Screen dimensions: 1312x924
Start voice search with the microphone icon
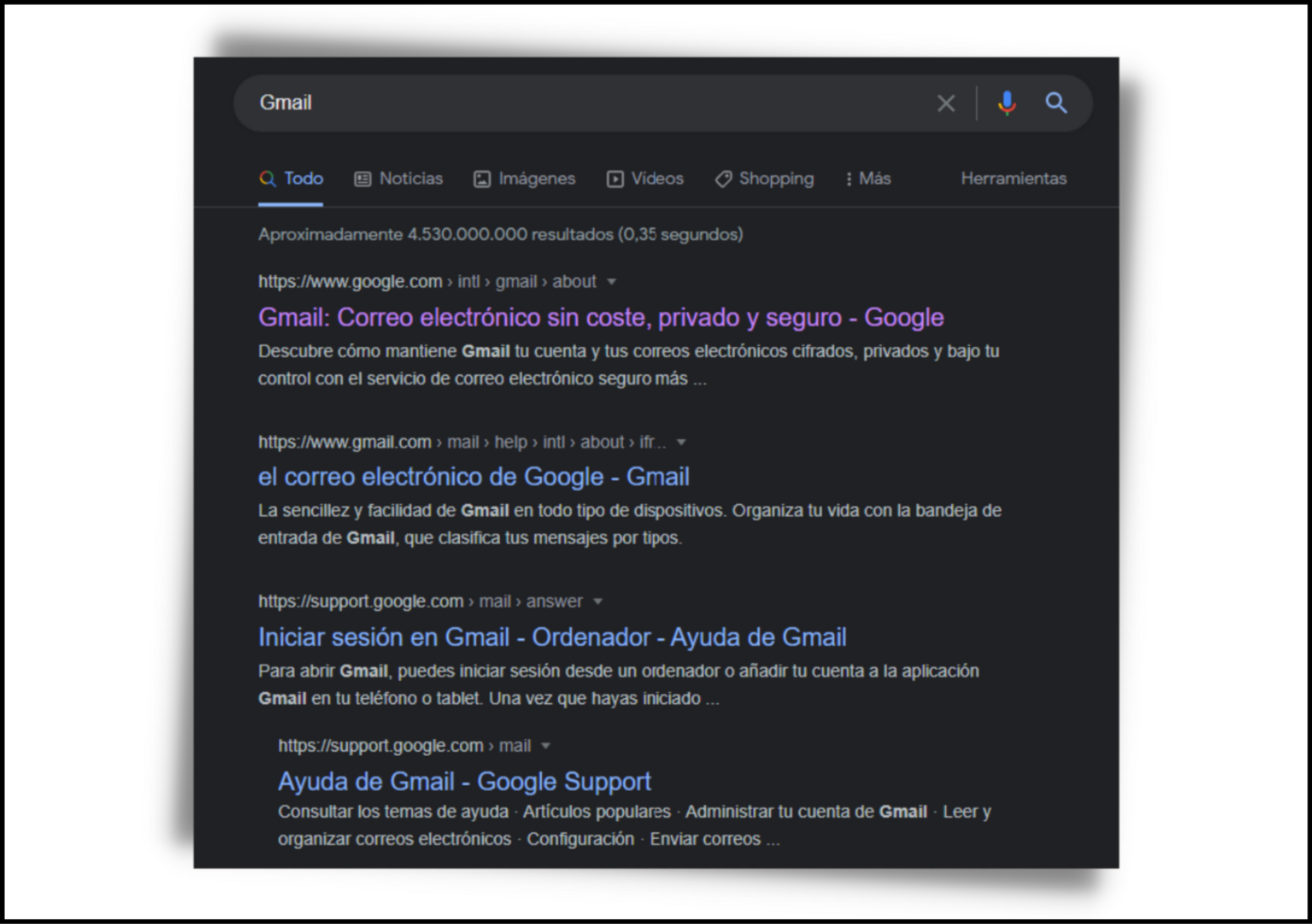[x=1006, y=103]
